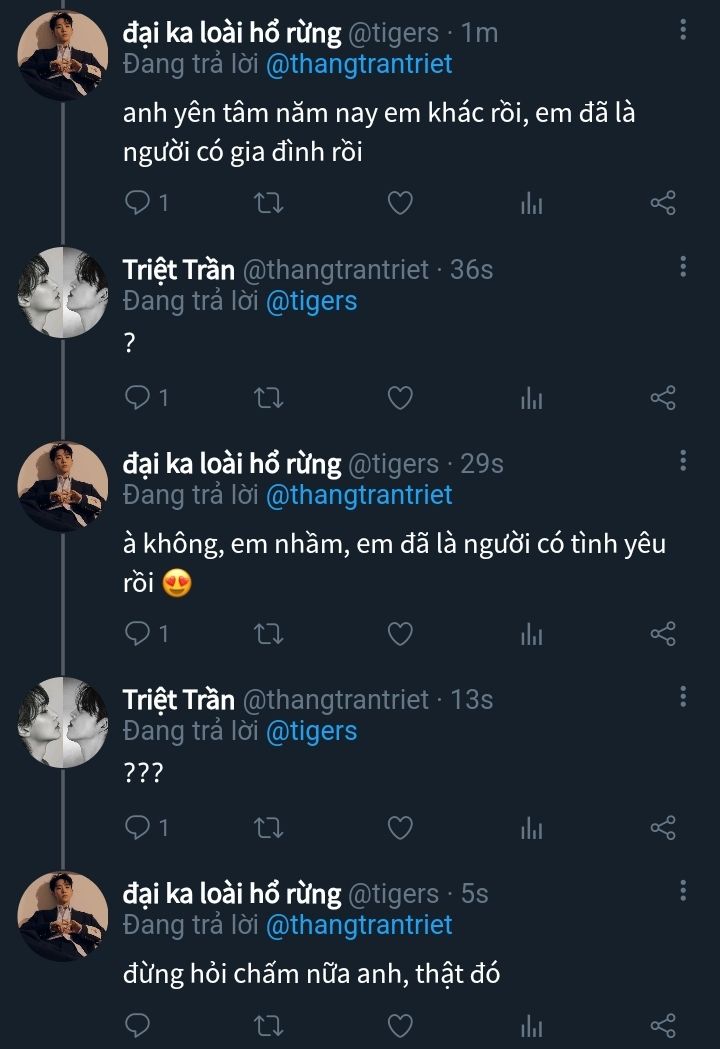Retweet the first tweet by đại ka
The height and width of the screenshot is (1049, 720).
click(x=269, y=204)
